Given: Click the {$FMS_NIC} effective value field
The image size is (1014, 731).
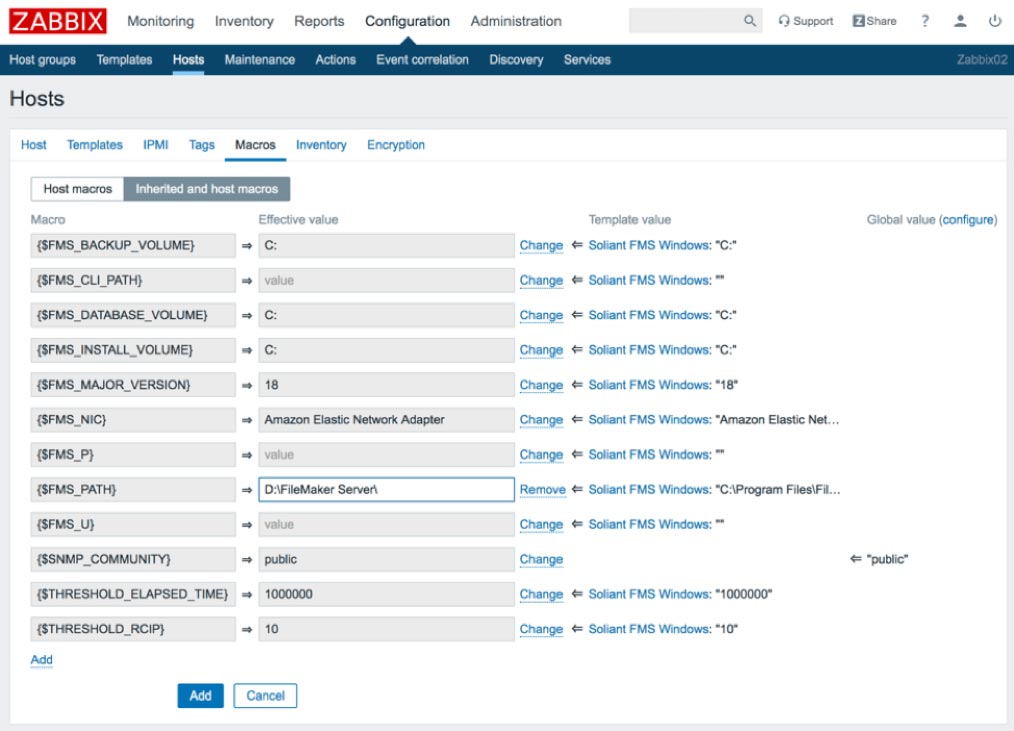Looking at the screenshot, I should point(386,420).
